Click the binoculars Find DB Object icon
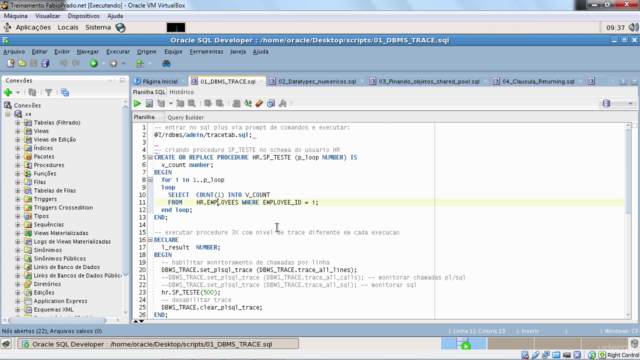The image size is (640, 360). (x=166, y=63)
